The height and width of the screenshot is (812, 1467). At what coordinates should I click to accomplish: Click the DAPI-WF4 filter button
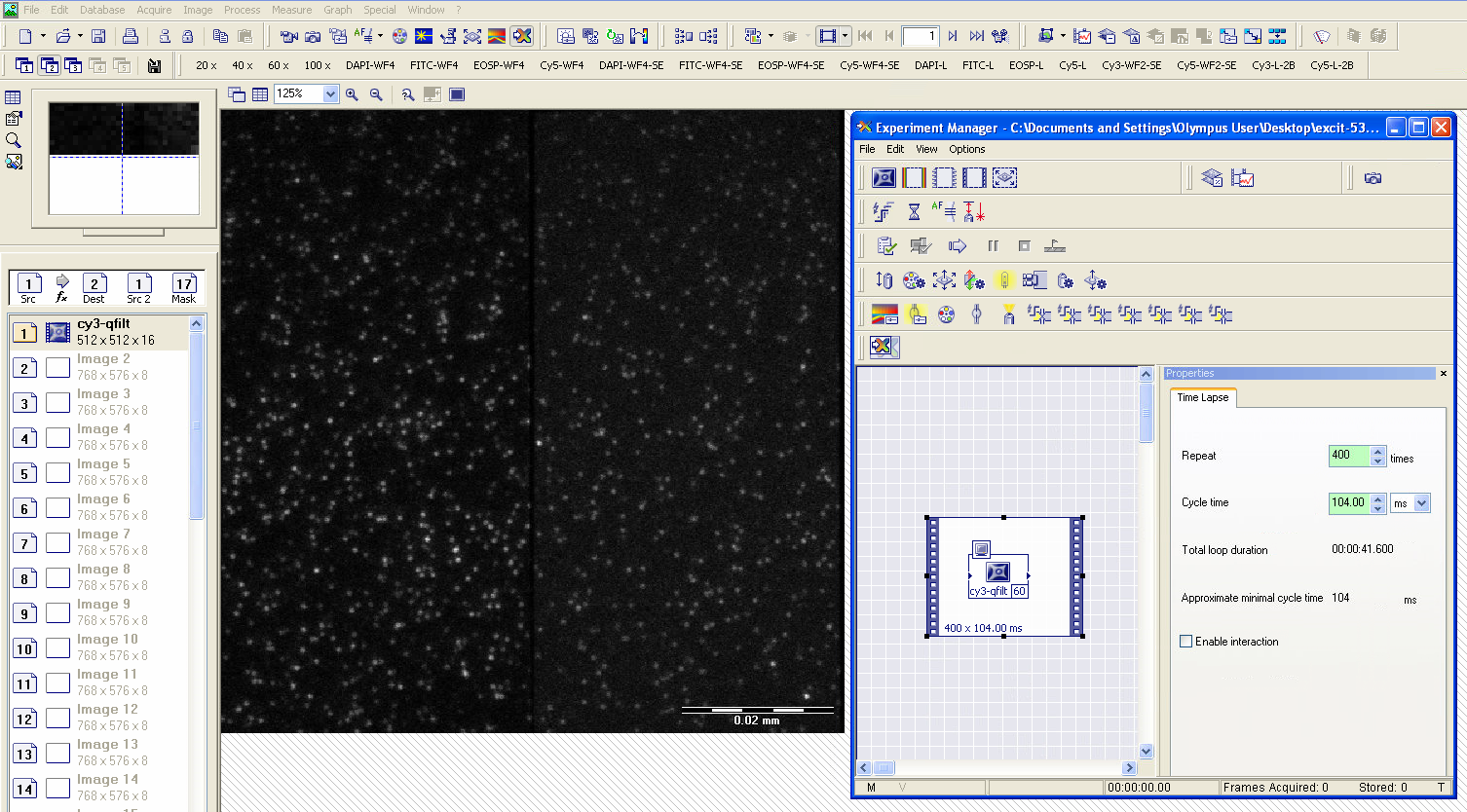(x=370, y=65)
